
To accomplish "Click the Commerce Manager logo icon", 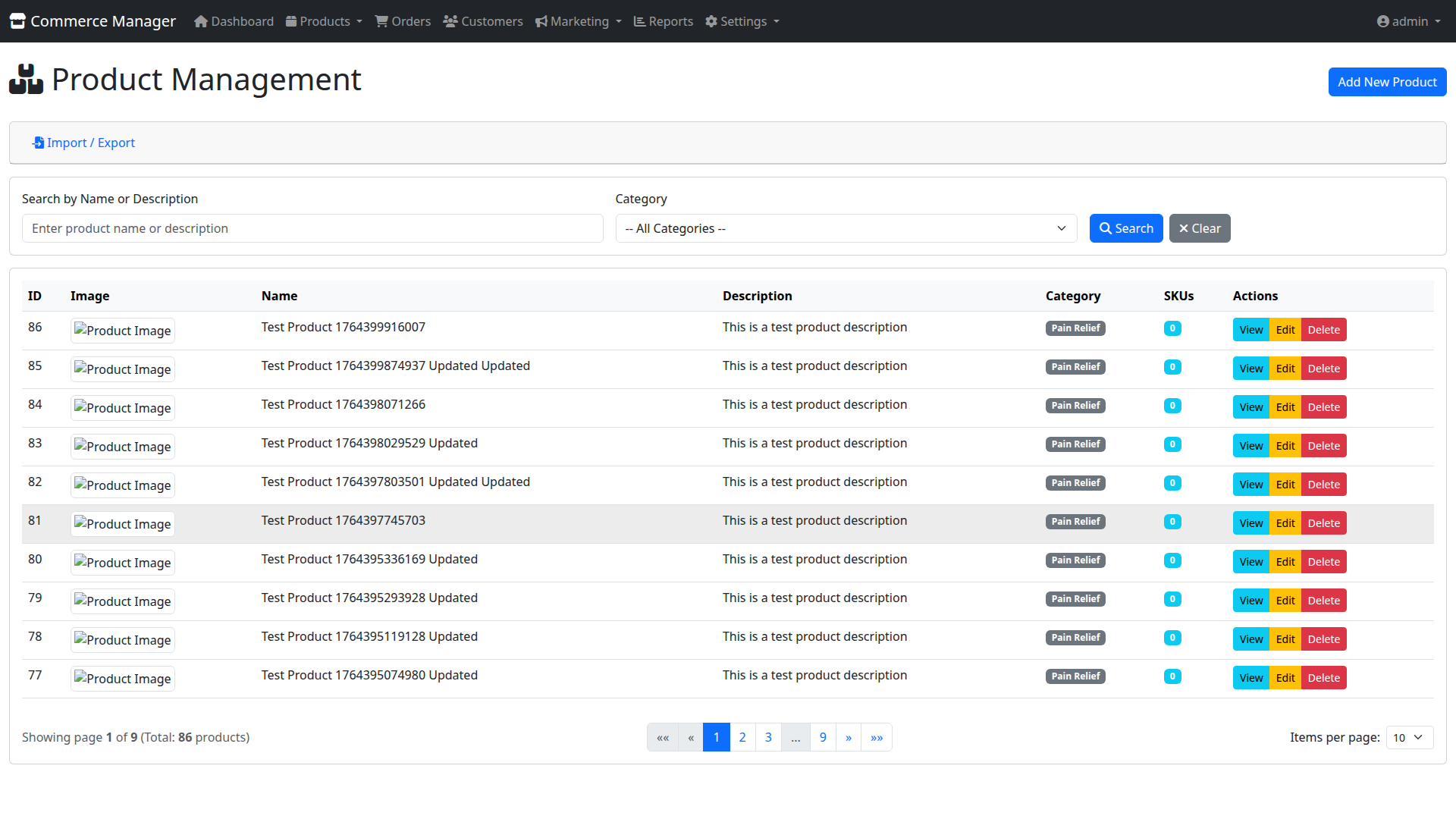I will click(x=17, y=20).
